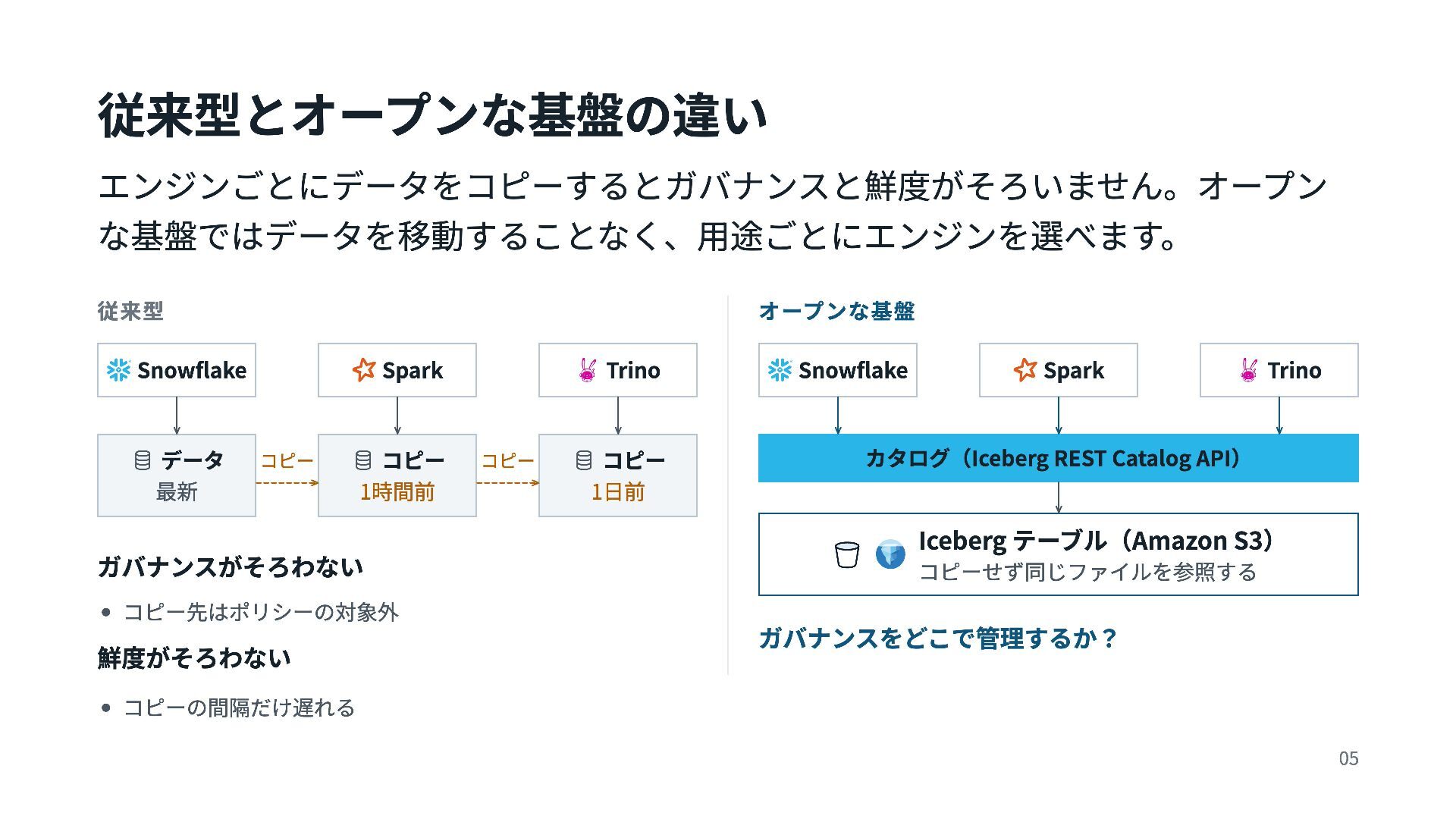This screenshot has width=1456, height=819.
Task: Click the Spark star icon under オープンな基盤
Action: [1025, 370]
